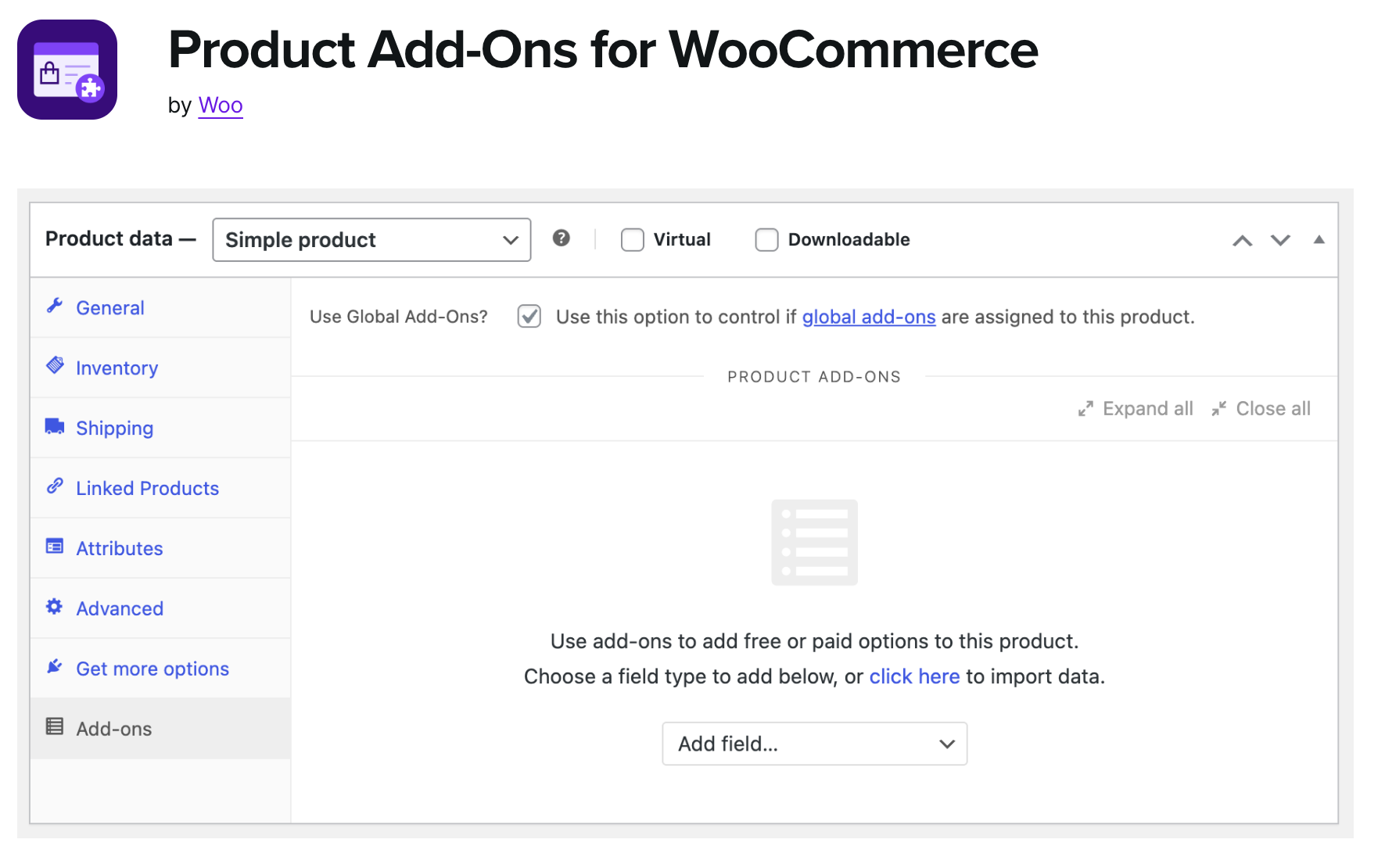The height and width of the screenshot is (868, 1385).
Task: Open the Simple product type dropdown
Action: (x=371, y=240)
